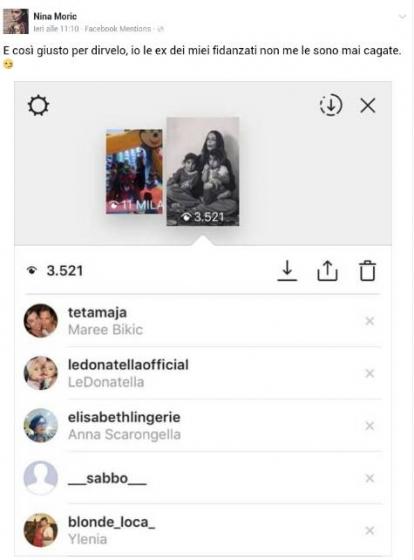The height and width of the screenshot is (560, 414).
Task: Open story settings gear icon
Action: (38, 106)
